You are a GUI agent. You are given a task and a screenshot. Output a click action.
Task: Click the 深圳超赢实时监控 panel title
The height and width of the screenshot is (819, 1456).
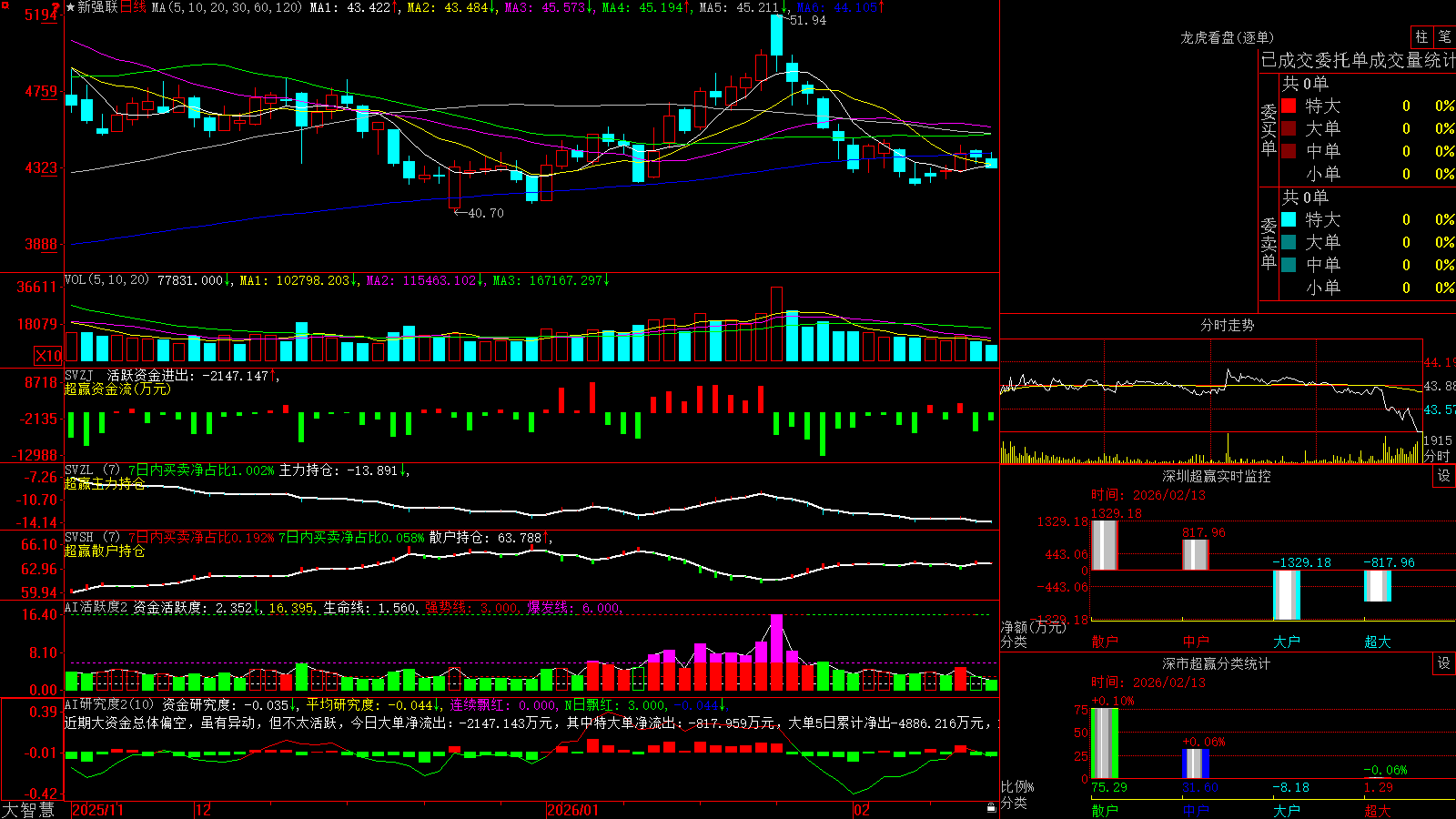pyautogui.click(x=1217, y=476)
